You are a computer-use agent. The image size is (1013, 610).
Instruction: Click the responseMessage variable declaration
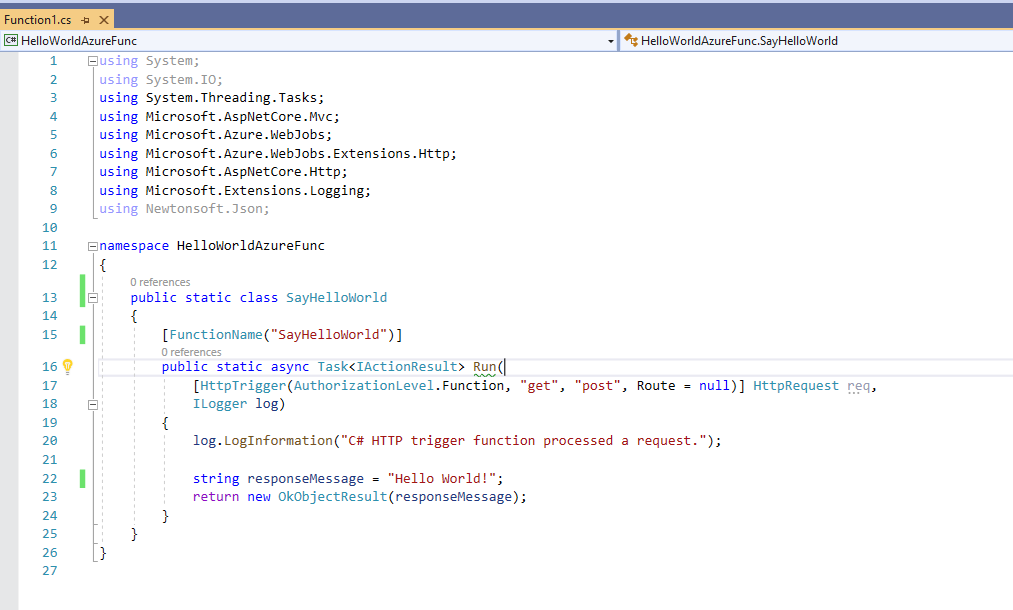(306, 479)
